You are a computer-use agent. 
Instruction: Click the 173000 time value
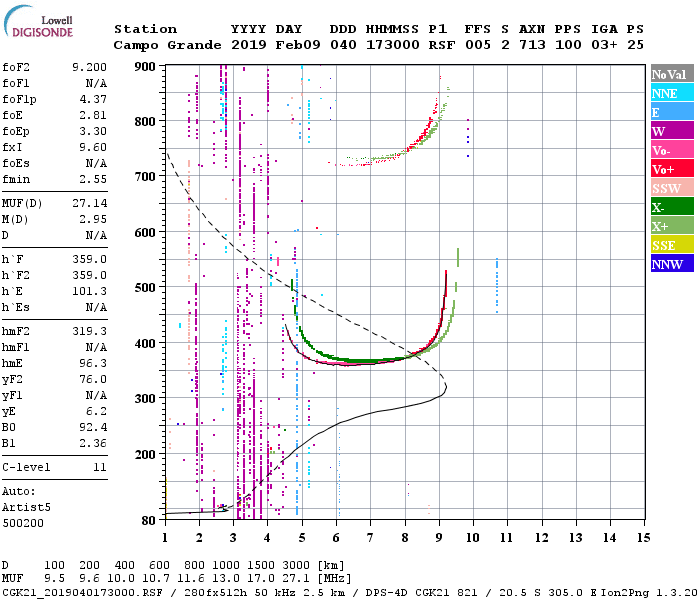(x=392, y=45)
